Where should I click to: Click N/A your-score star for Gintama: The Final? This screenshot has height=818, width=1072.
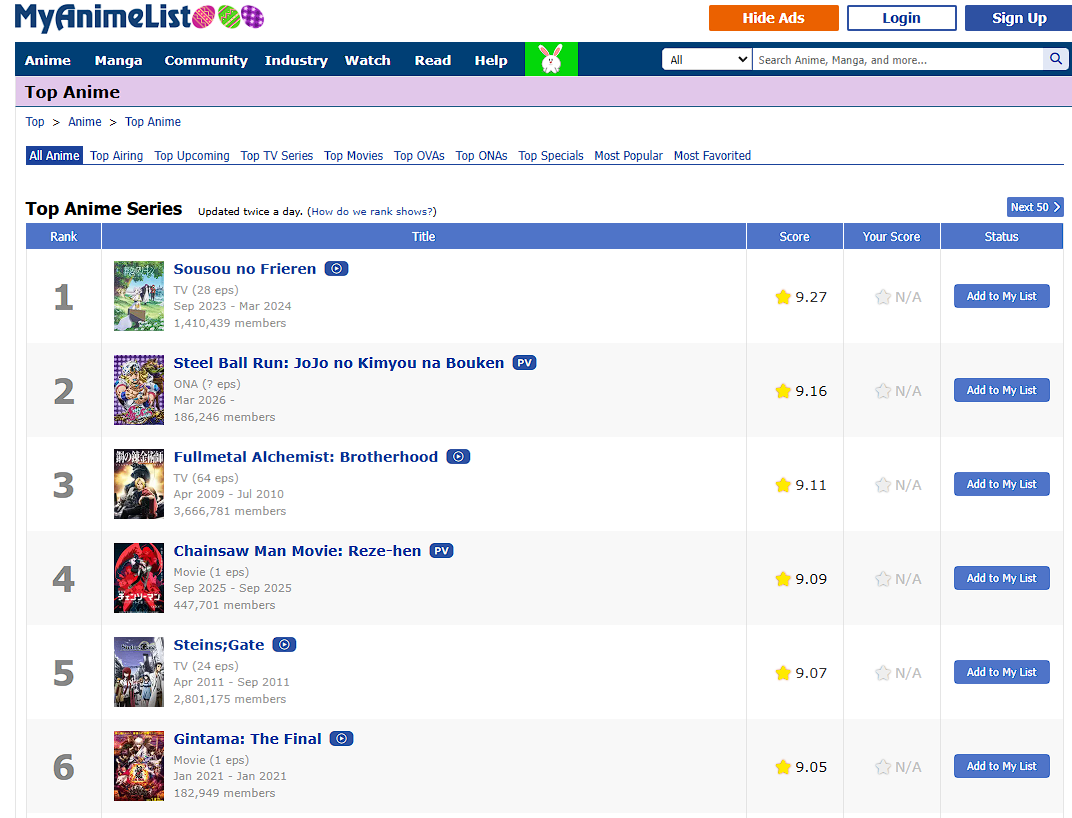pyautogui.click(x=883, y=767)
